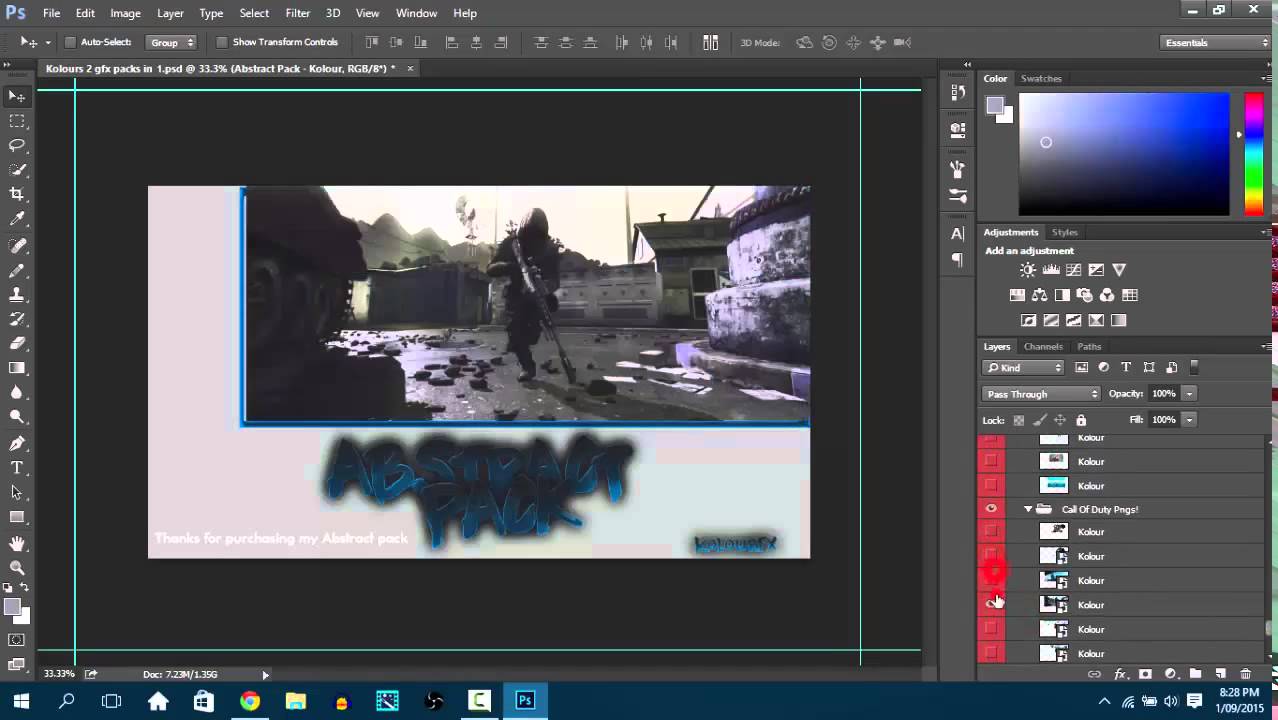The image size is (1278, 720).
Task: Add an Invert adjustment
Action: point(1028,320)
